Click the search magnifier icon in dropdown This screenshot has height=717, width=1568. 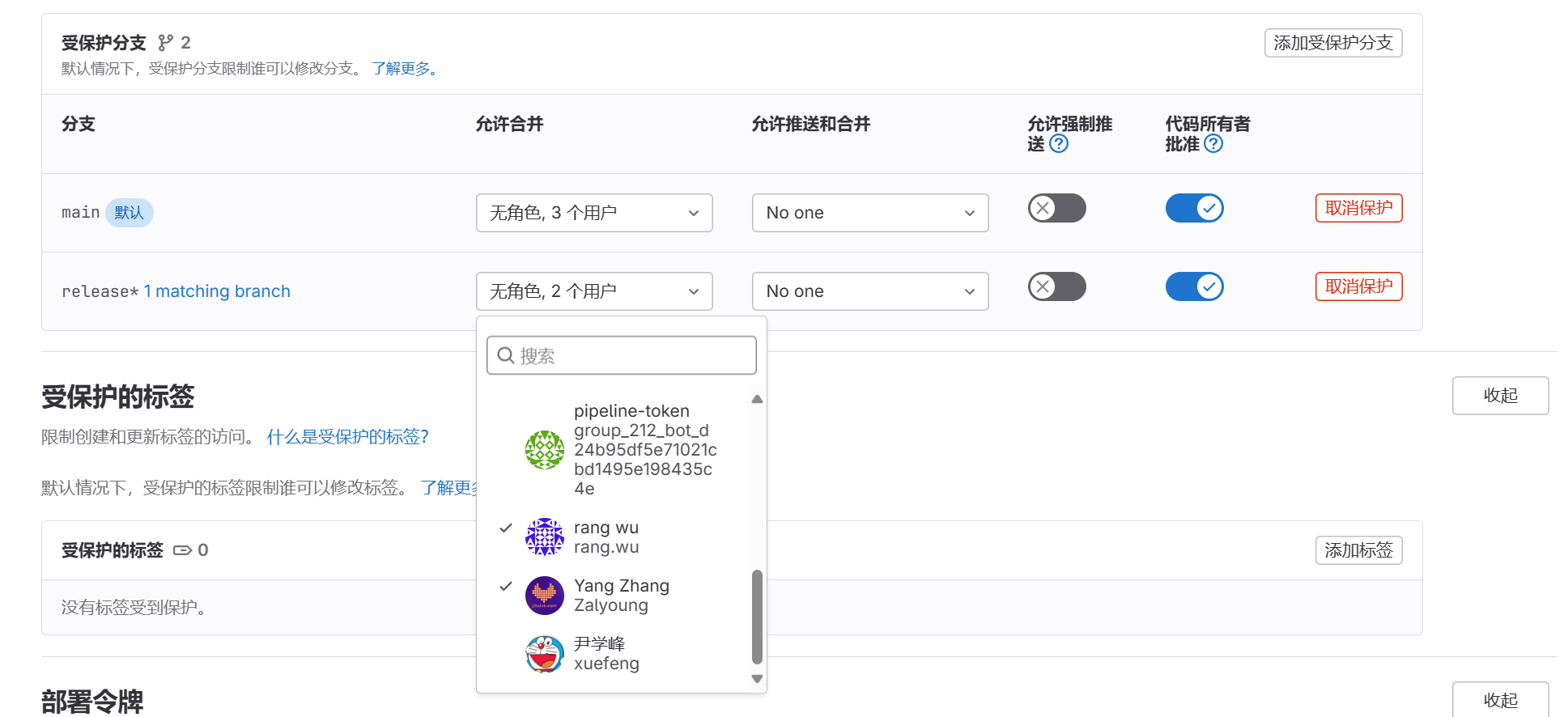(x=506, y=355)
